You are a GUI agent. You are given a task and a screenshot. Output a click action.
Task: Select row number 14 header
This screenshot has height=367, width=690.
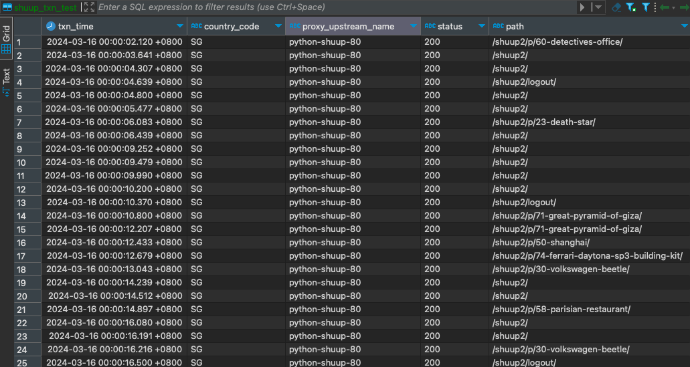coord(28,216)
